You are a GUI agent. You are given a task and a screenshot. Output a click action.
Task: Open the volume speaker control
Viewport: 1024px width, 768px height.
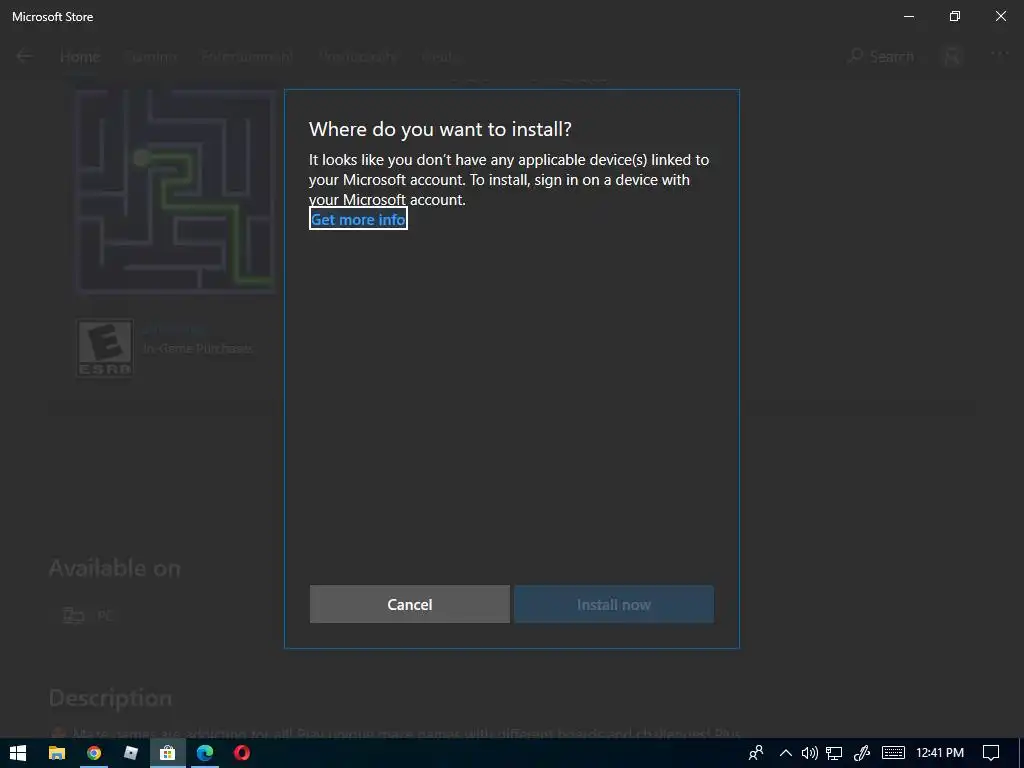(809, 753)
